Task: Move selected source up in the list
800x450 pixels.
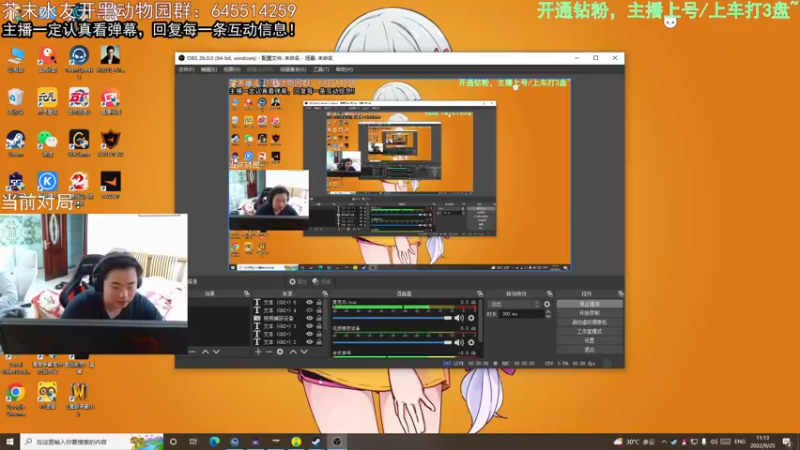Action: [x=293, y=352]
